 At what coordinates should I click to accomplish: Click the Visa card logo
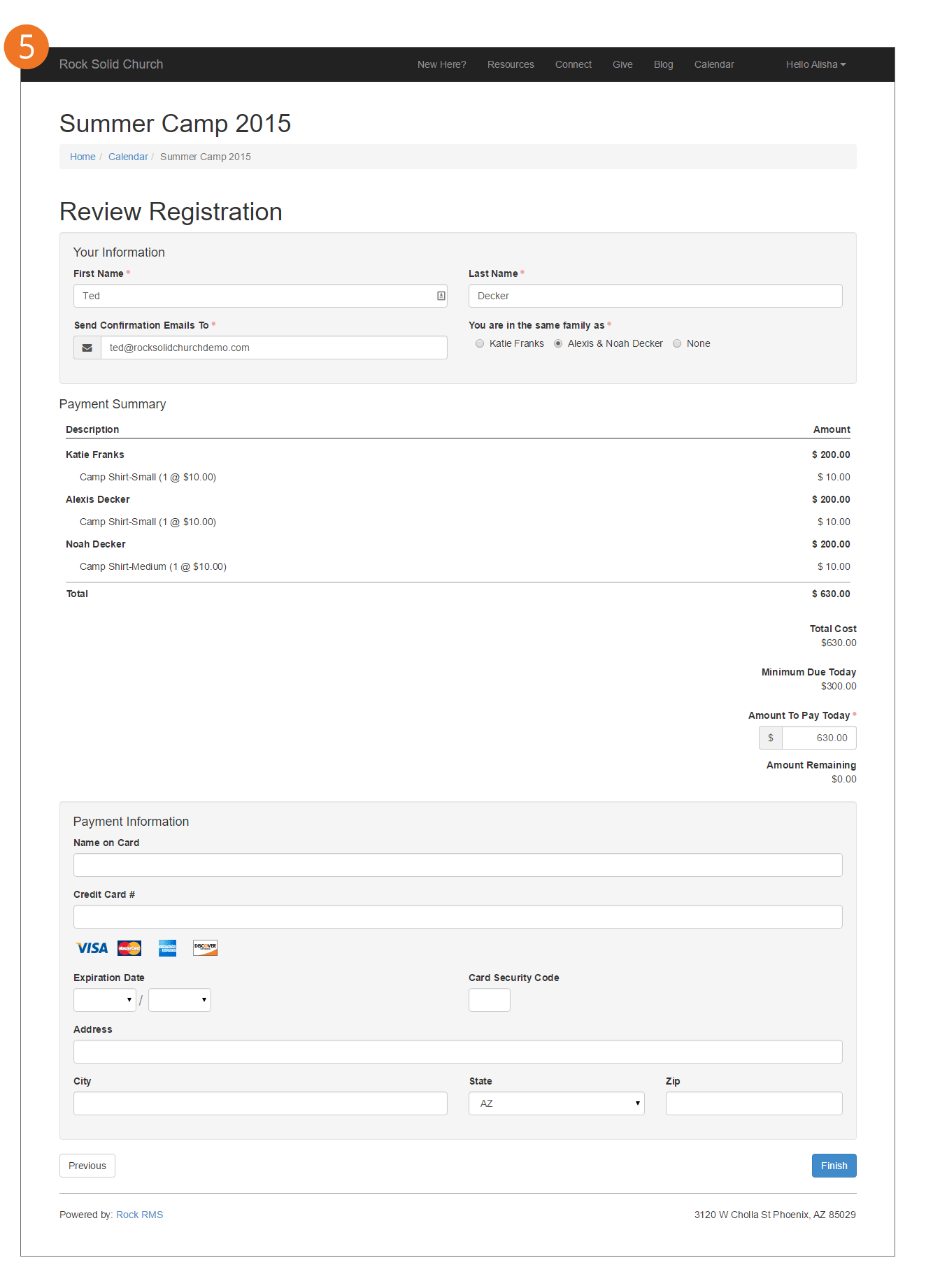[x=92, y=948]
